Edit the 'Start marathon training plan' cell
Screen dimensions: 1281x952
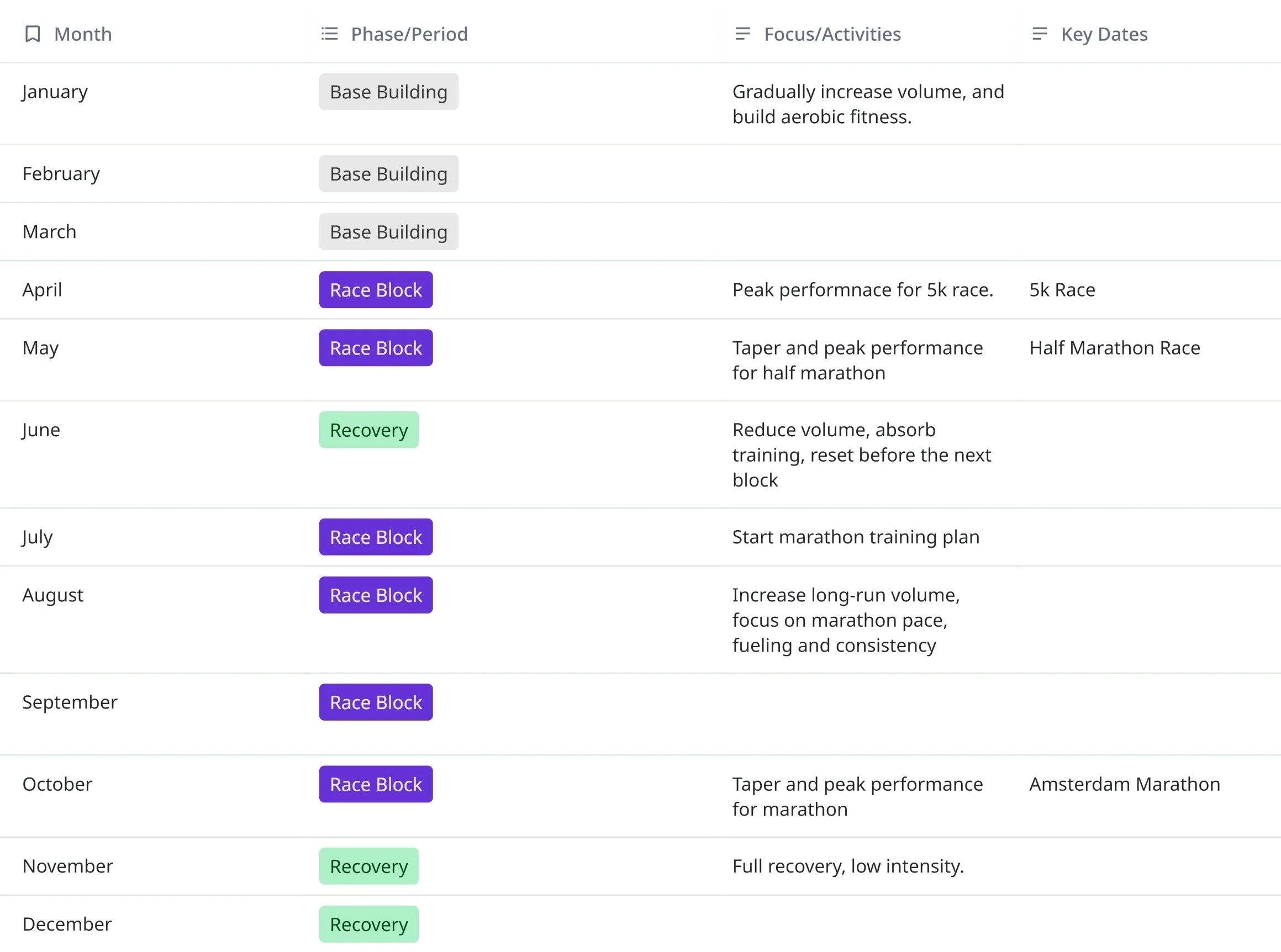tap(856, 537)
